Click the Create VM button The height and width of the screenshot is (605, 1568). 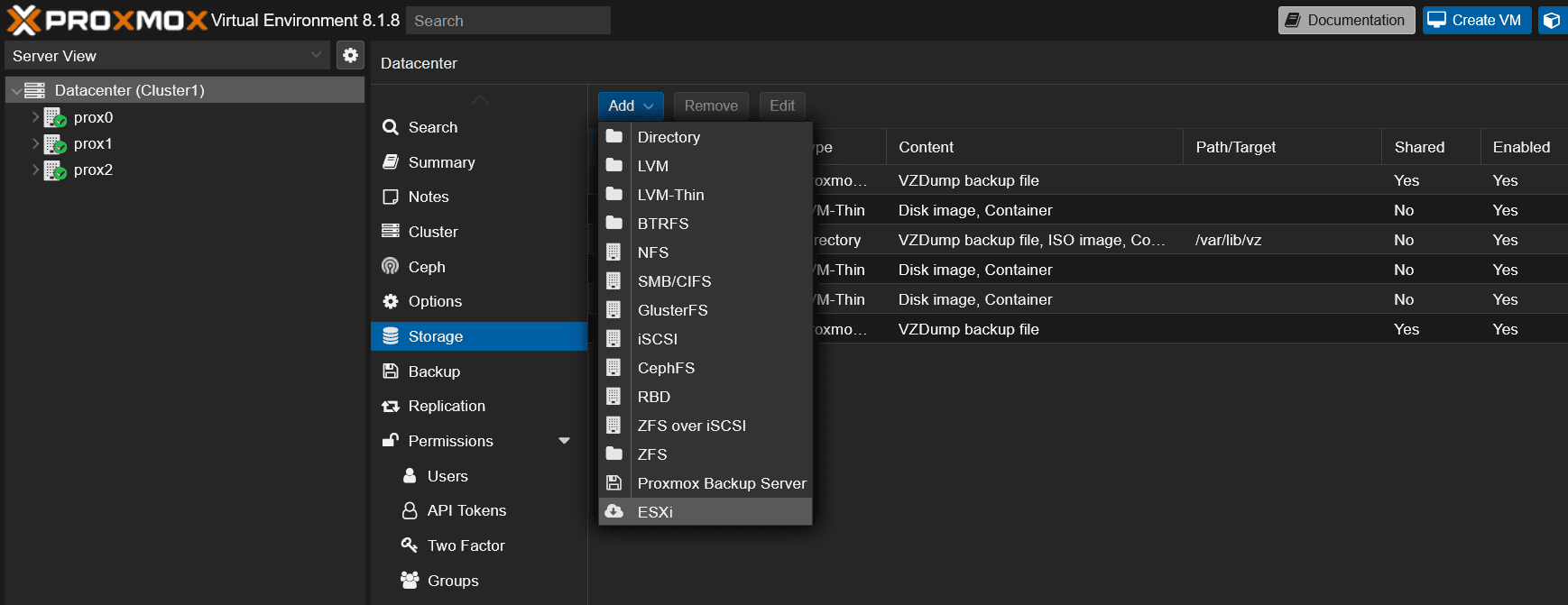[1476, 20]
